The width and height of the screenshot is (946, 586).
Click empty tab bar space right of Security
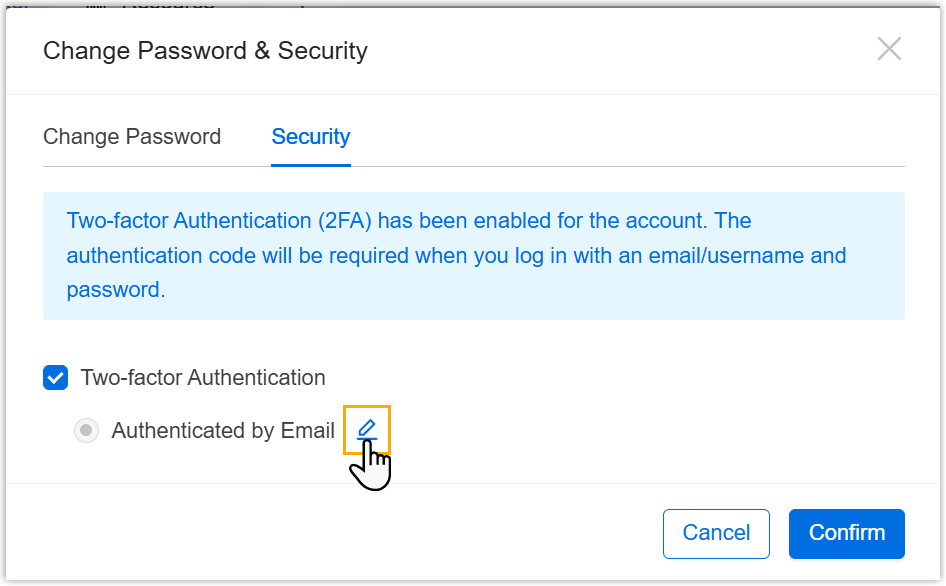click(620, 137)
